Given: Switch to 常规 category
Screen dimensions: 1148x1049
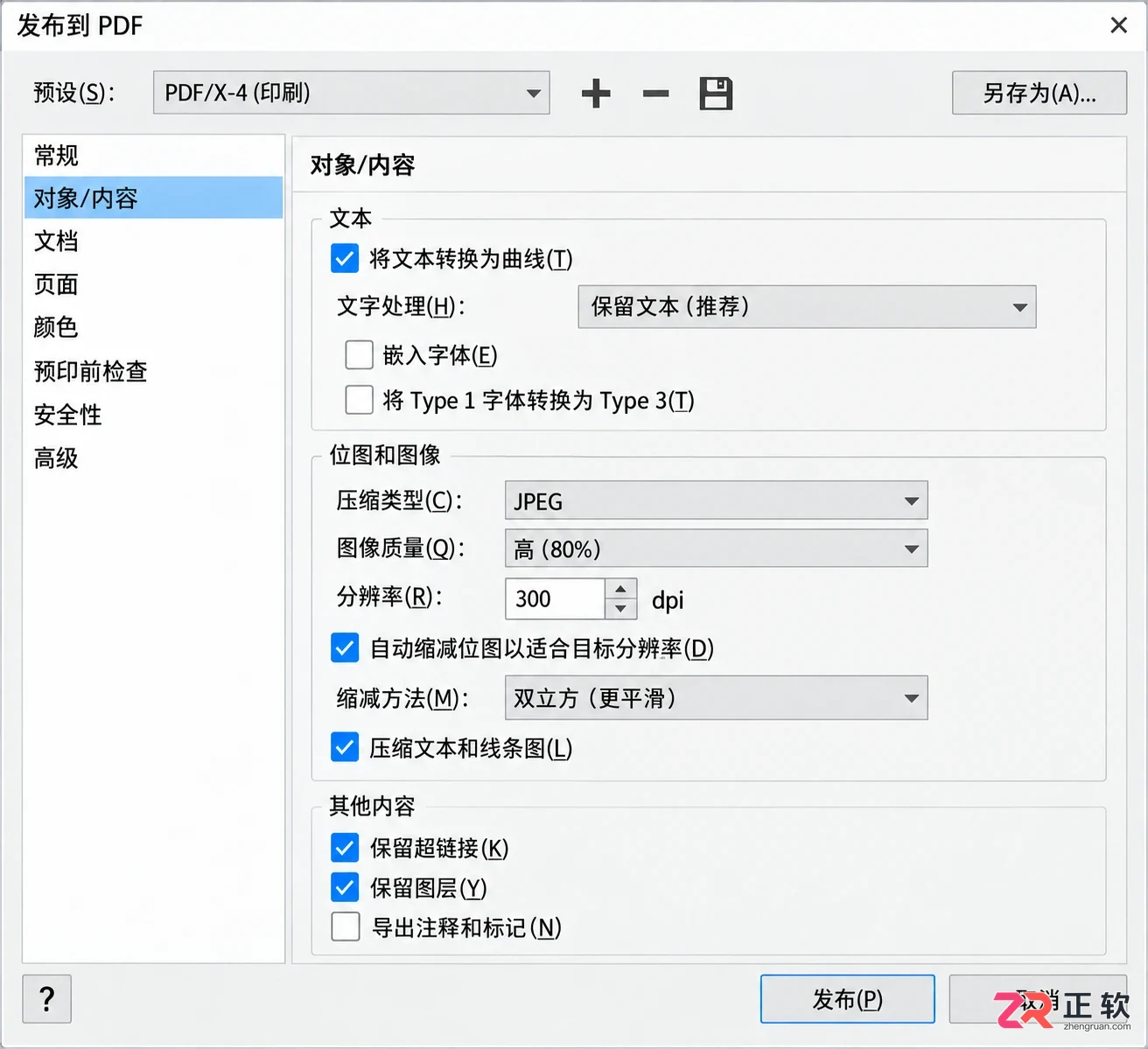Looking at the screenshot, I should pos(153,156).
